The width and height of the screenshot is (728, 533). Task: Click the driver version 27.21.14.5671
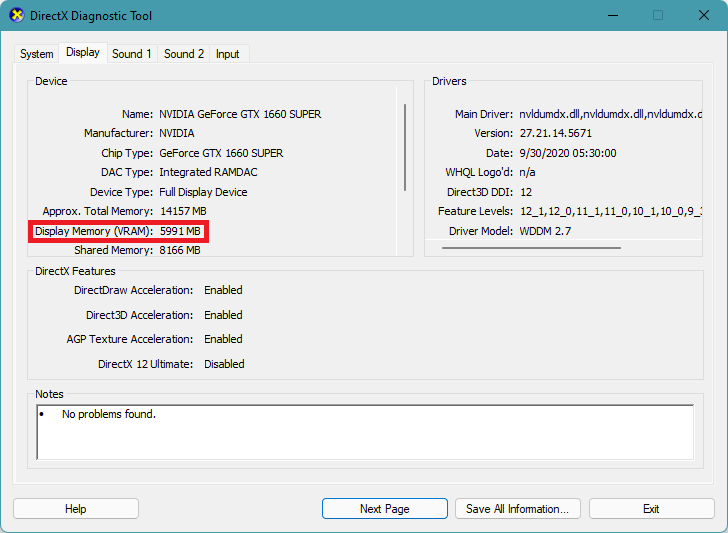[556, 133]
